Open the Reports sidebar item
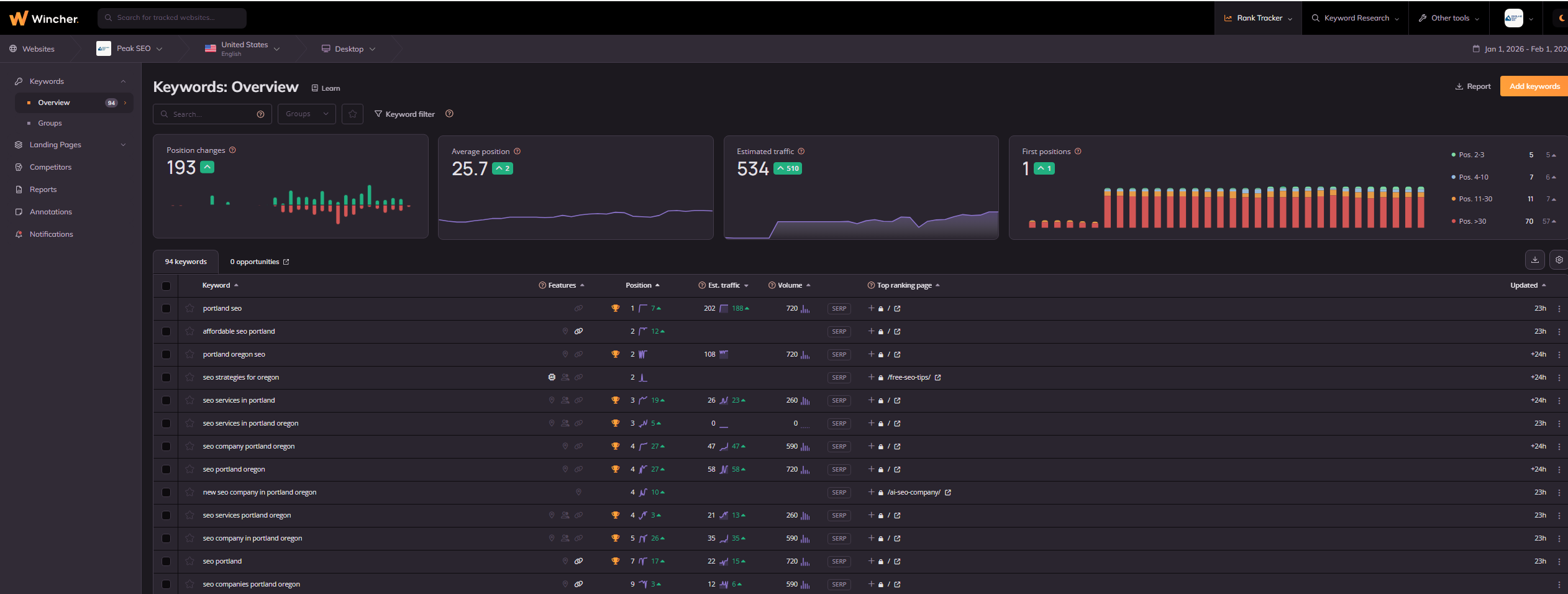The width and height of the screenshot is (1568, 594). [43, 189]
